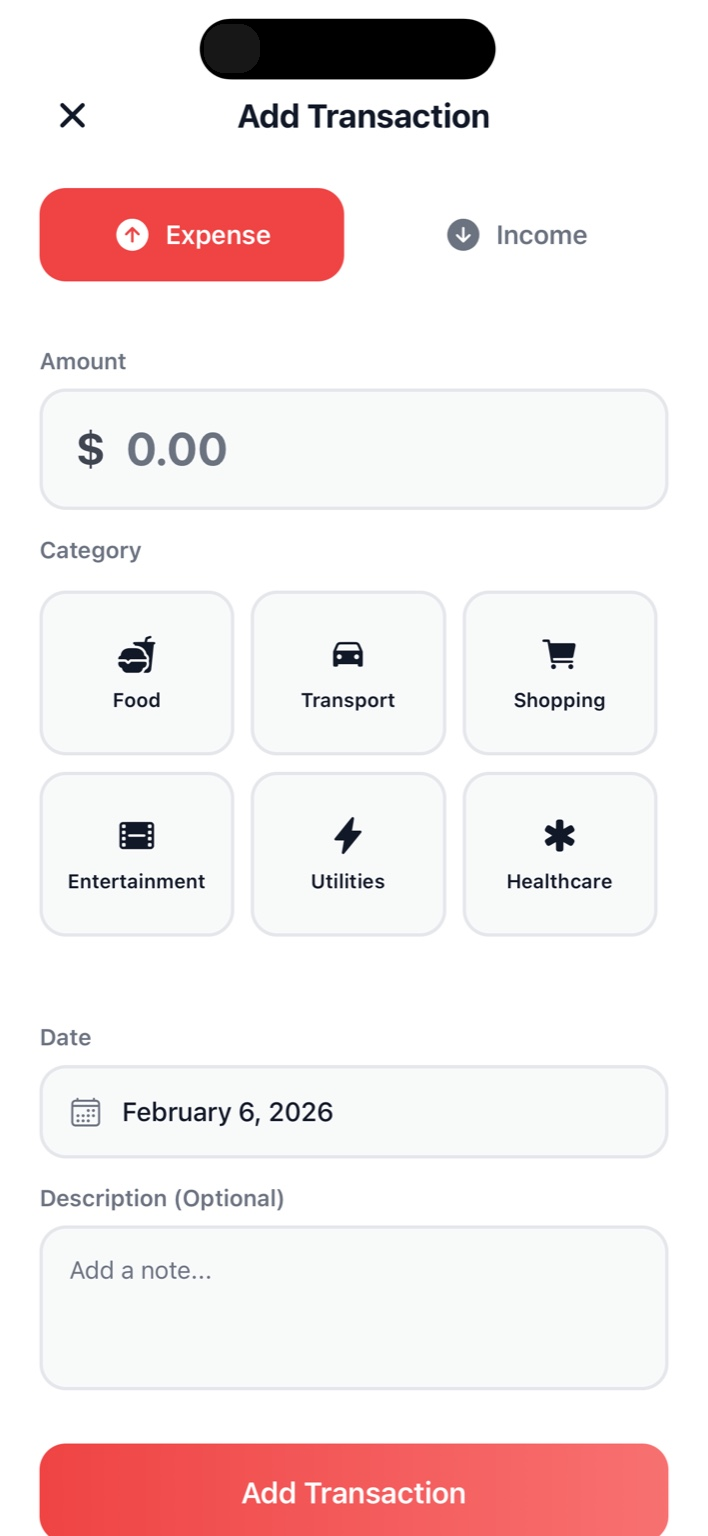Toggle Food as the active category
The width and height of the screenshot is (708, 1536).
(x=136, y=672)
